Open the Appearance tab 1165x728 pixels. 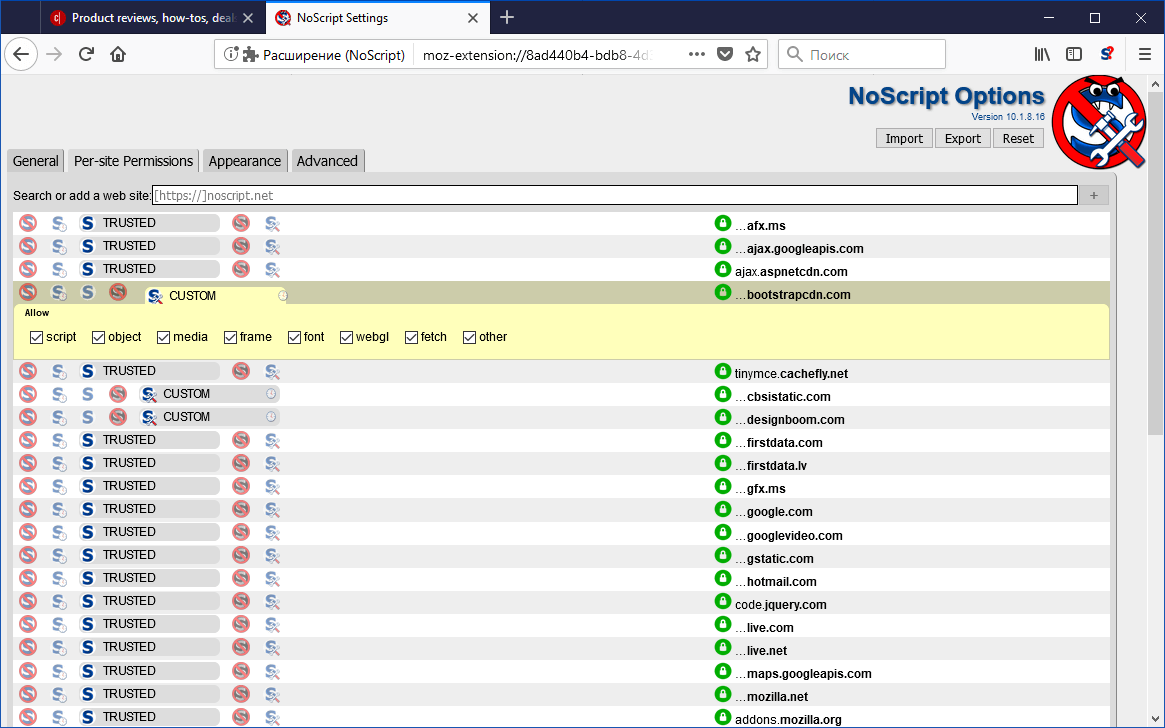tap(244, 161)
